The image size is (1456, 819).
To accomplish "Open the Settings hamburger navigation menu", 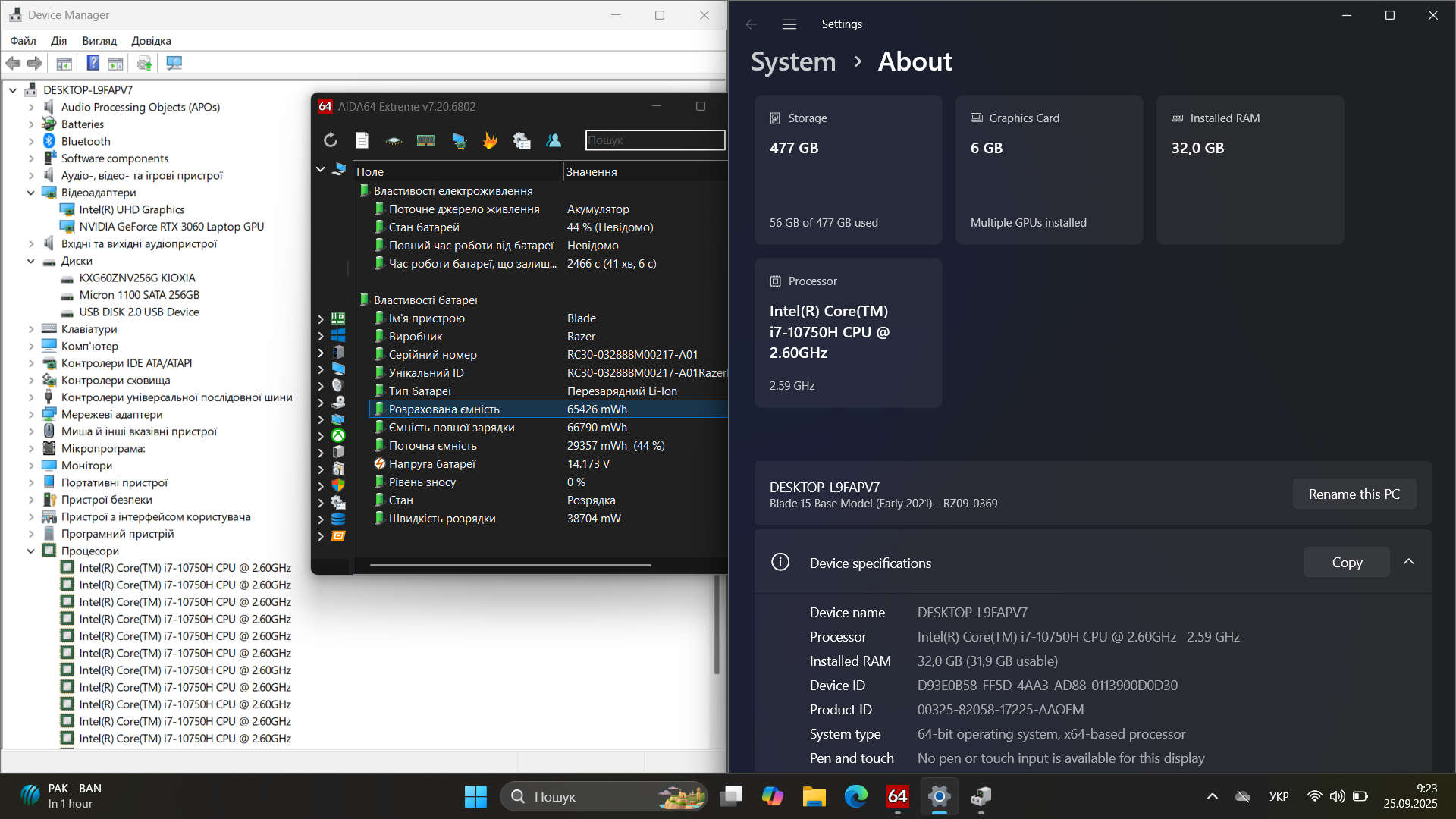I will (x=789, y=24).
